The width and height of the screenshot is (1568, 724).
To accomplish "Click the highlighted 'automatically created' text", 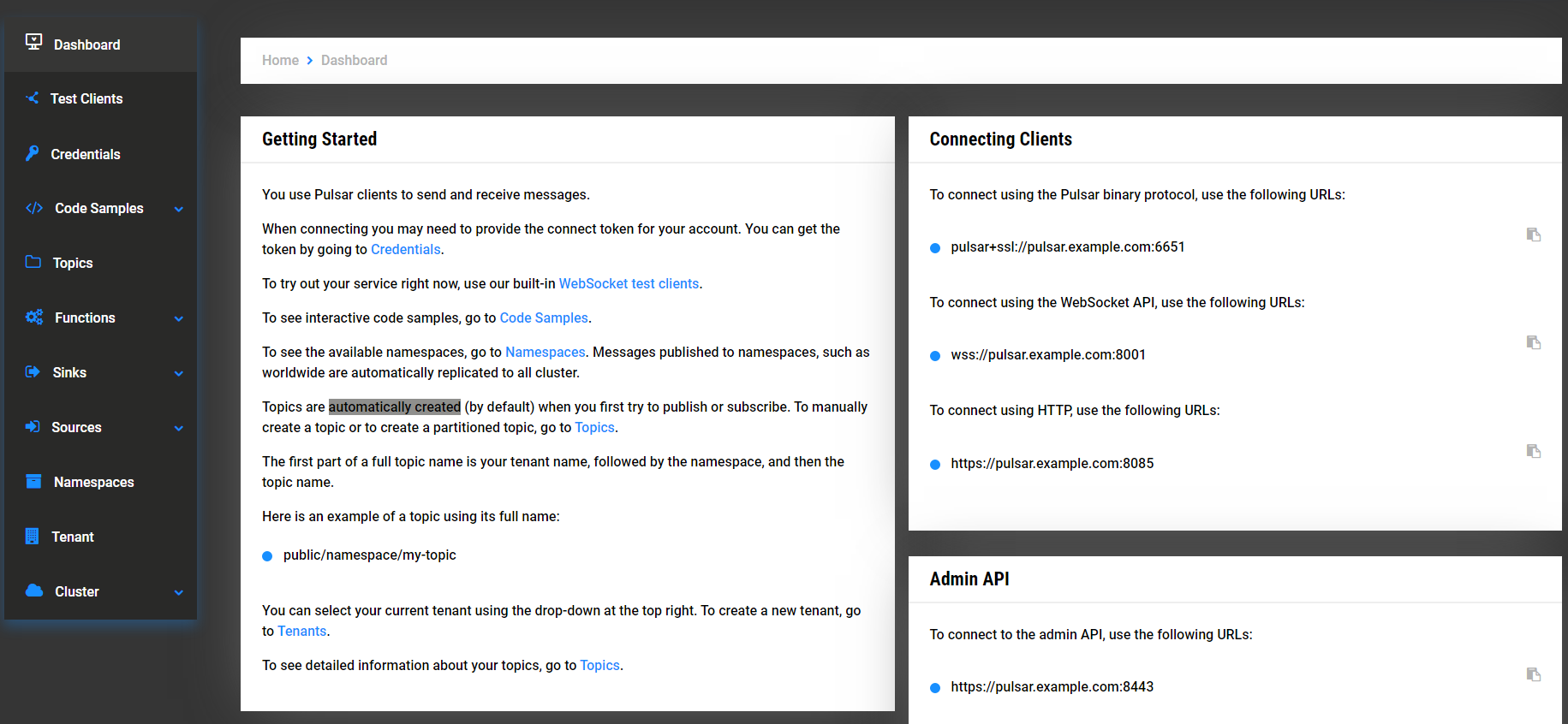I will (395, 407).
